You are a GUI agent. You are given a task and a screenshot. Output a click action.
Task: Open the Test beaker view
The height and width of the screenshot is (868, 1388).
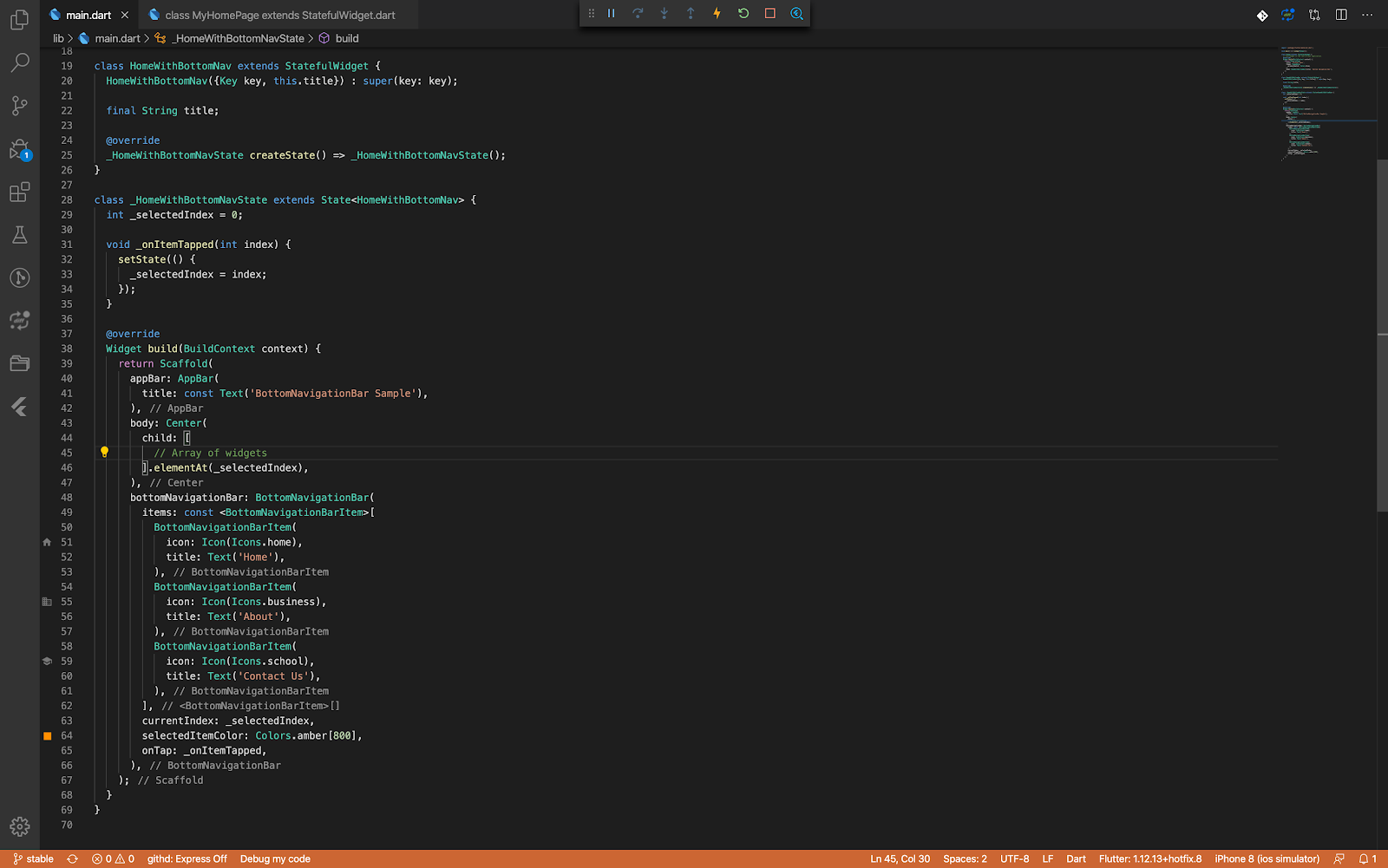[19, 235]
